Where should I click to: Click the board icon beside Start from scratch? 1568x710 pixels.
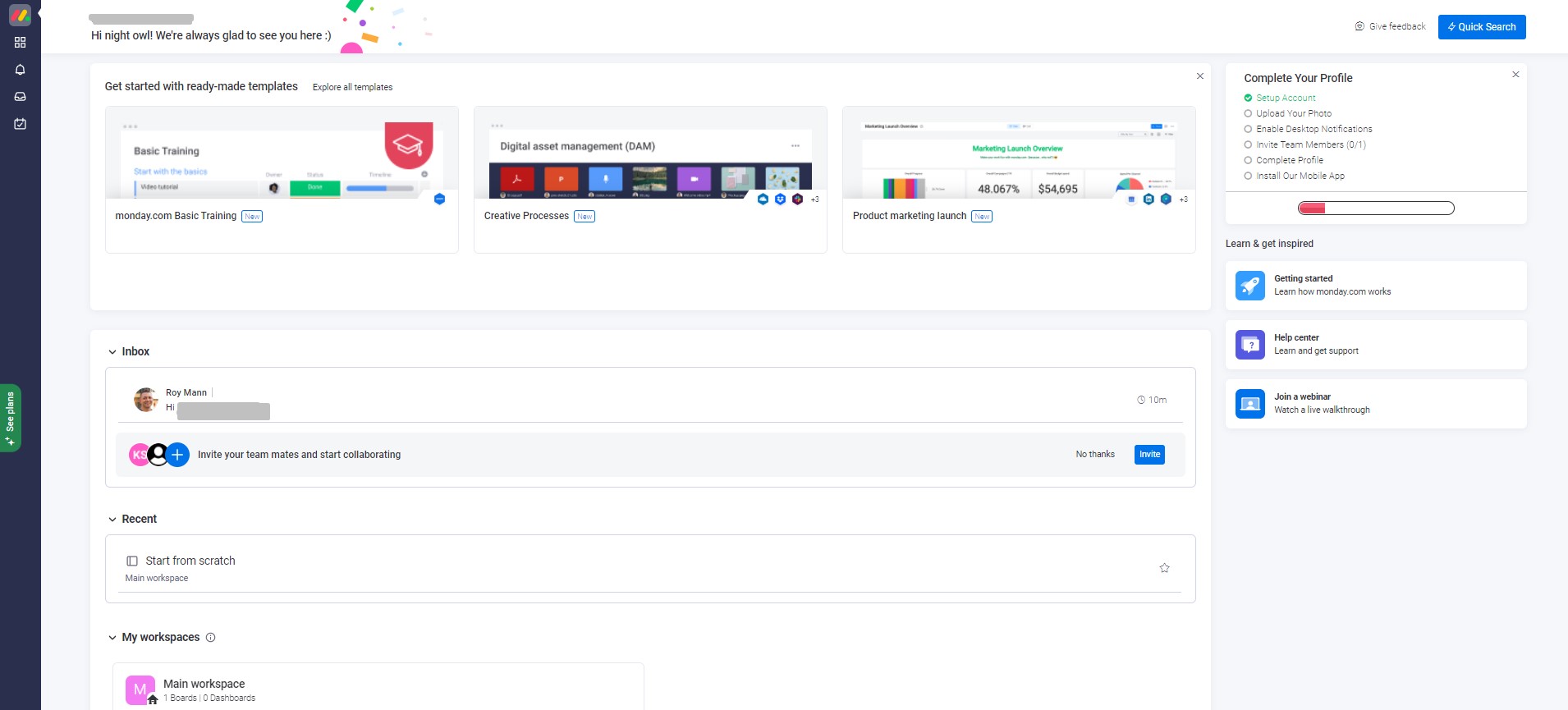click(132, 561)
